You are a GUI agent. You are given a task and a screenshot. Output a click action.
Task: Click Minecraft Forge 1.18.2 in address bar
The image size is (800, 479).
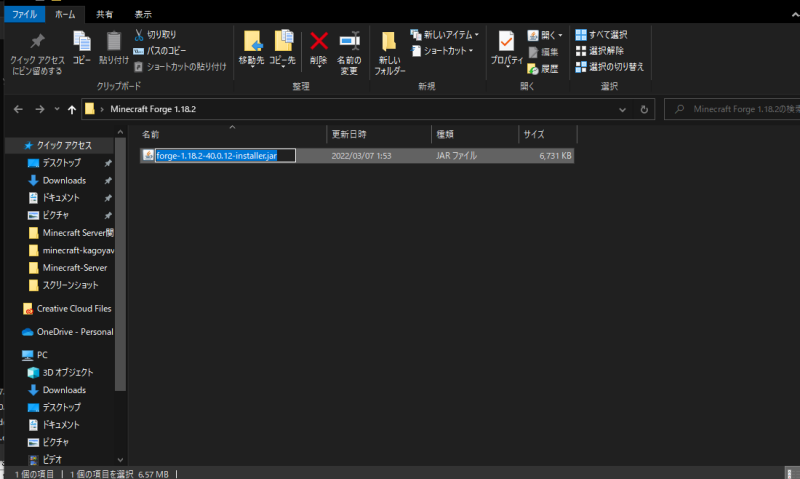click(x=153, y=109)
